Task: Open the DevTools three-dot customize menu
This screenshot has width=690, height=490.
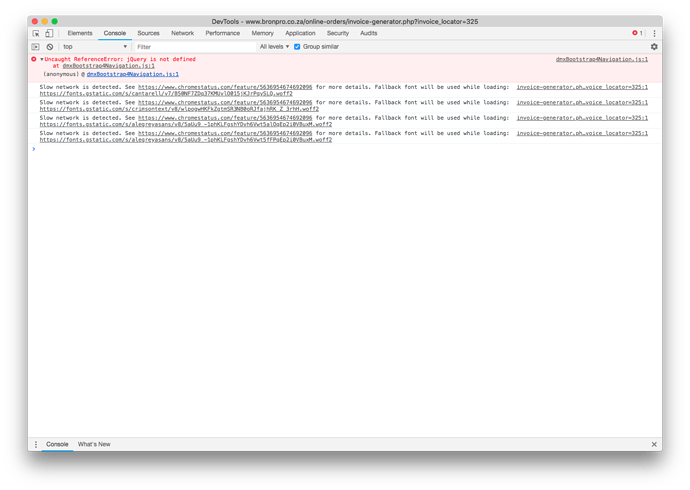Action: pos(654,33)
